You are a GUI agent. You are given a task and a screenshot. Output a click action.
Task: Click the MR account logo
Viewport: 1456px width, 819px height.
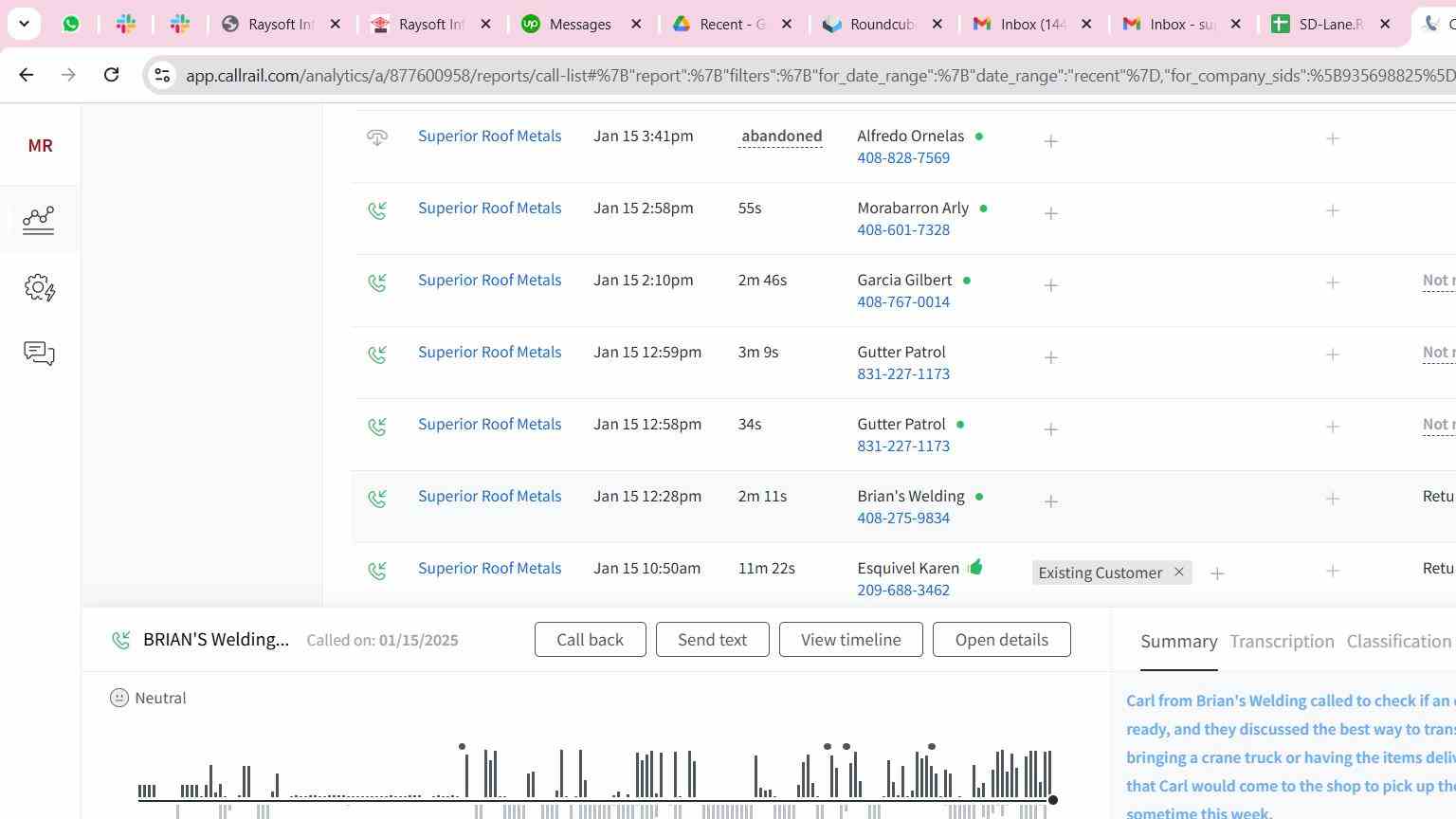[40, 145]
